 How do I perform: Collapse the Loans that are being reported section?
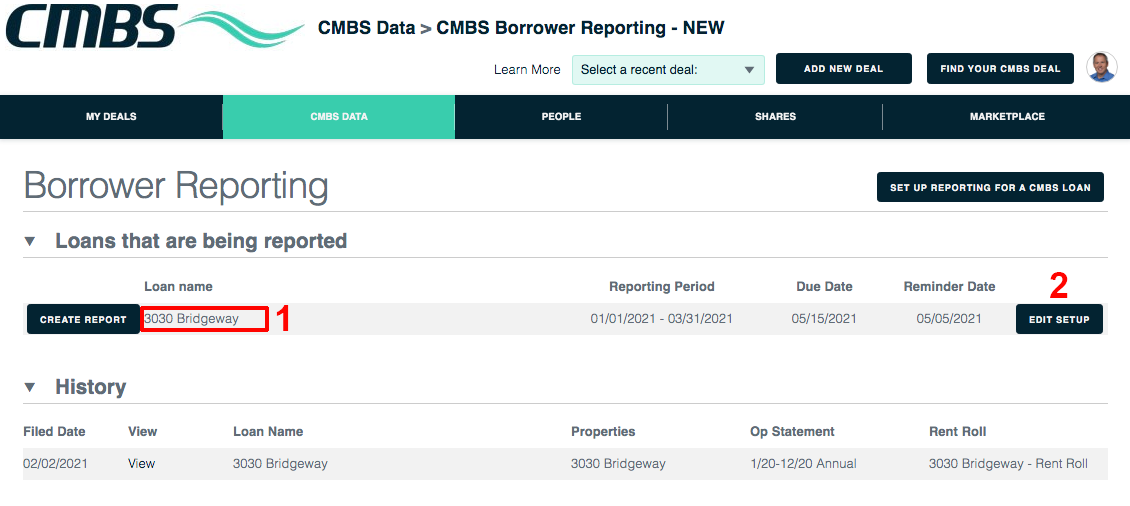pos(30,241)
